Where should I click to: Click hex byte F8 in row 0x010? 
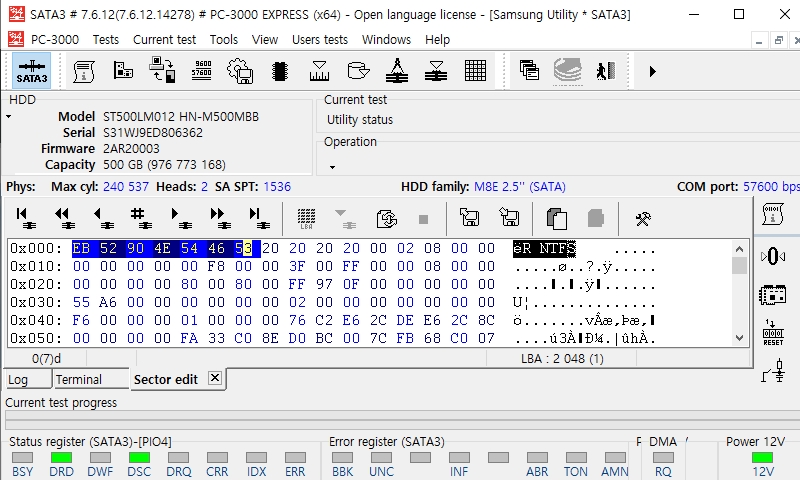coord(216,266)
